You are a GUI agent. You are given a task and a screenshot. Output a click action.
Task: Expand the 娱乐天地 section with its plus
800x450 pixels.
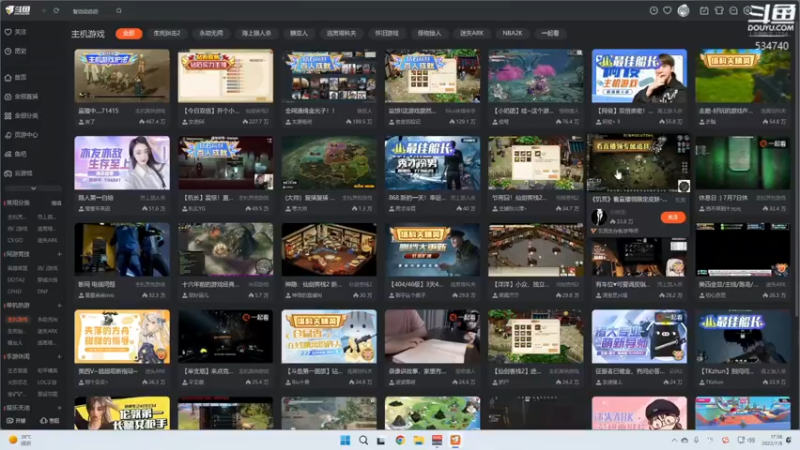(x=59, y=408)
